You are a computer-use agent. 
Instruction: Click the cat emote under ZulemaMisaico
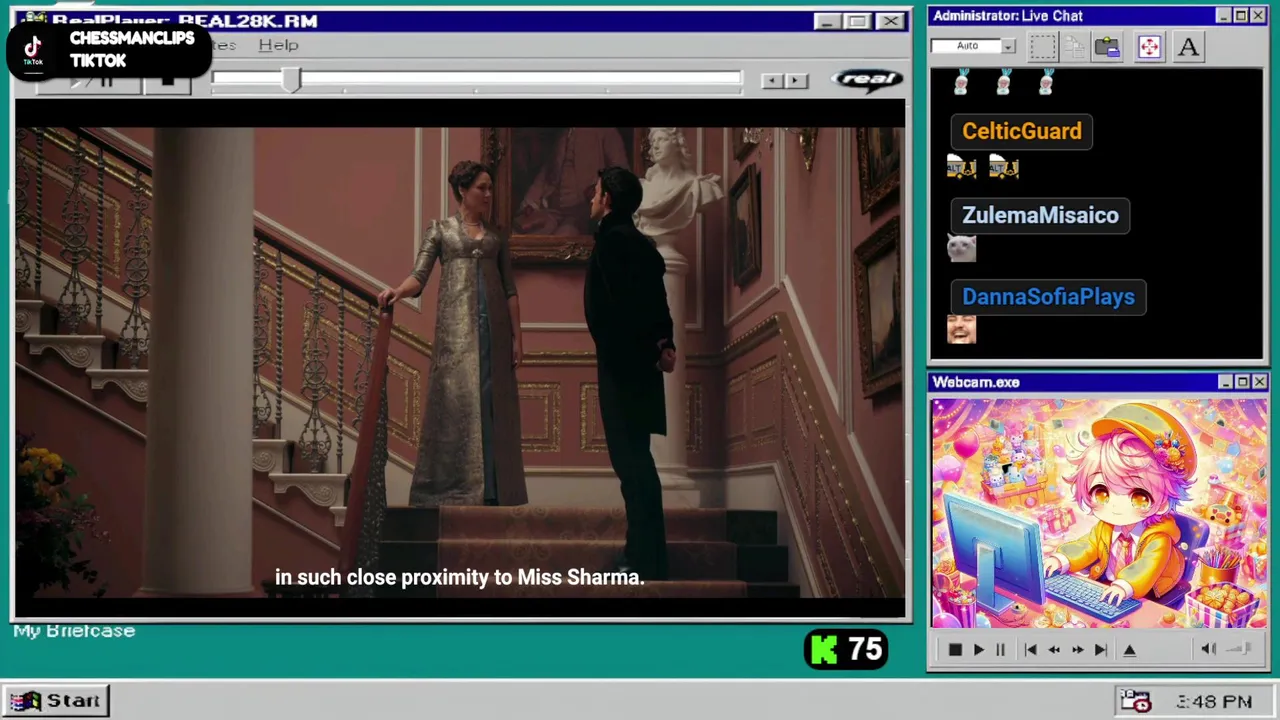tap(961, 248)
